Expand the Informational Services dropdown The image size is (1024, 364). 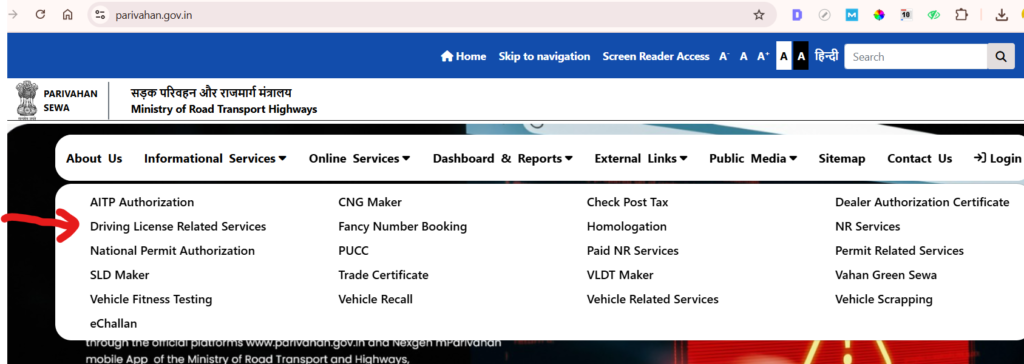pyautogui.click(x=215, y=158)
